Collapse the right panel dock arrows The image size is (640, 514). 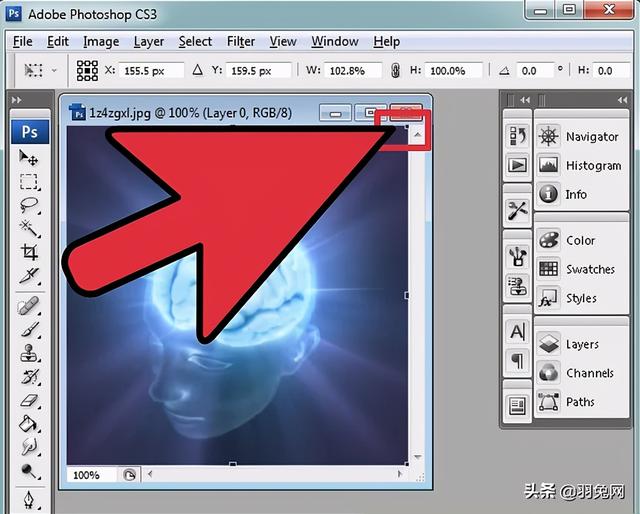(x=622, y=100)
